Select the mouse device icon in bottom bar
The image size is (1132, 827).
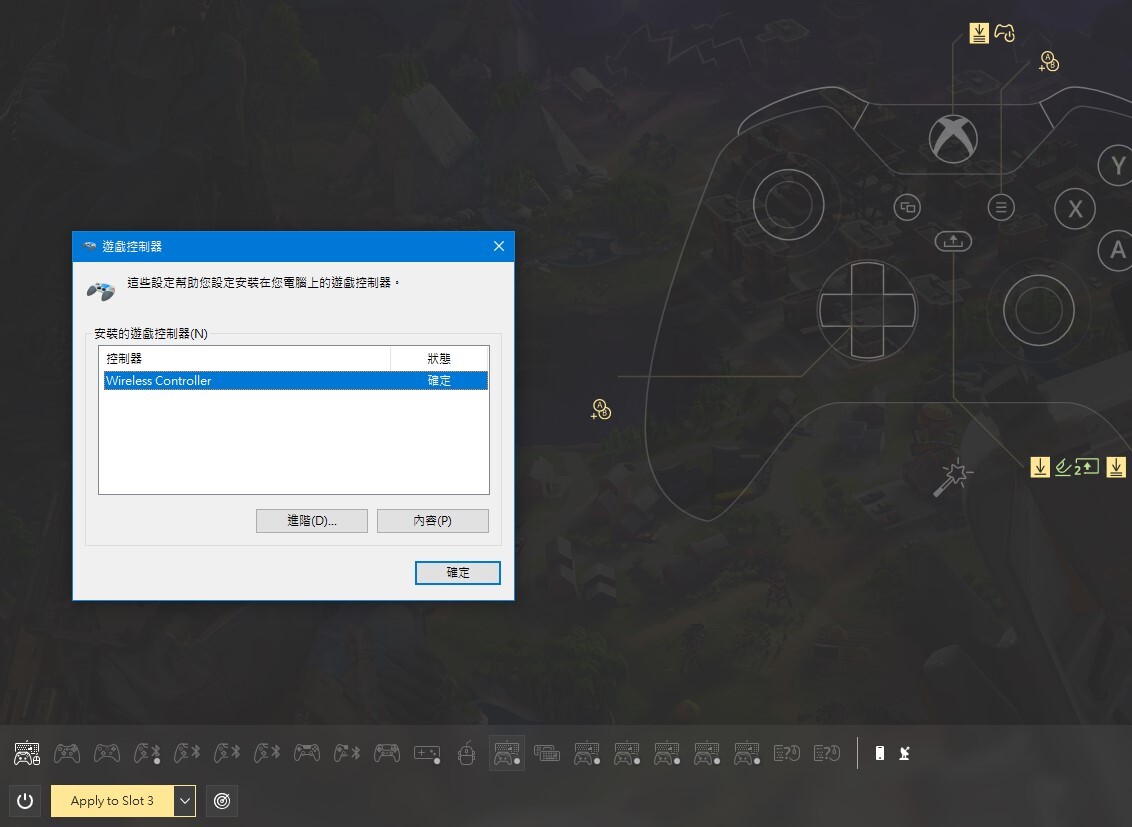pyautogui.click(x=465, y=753)
